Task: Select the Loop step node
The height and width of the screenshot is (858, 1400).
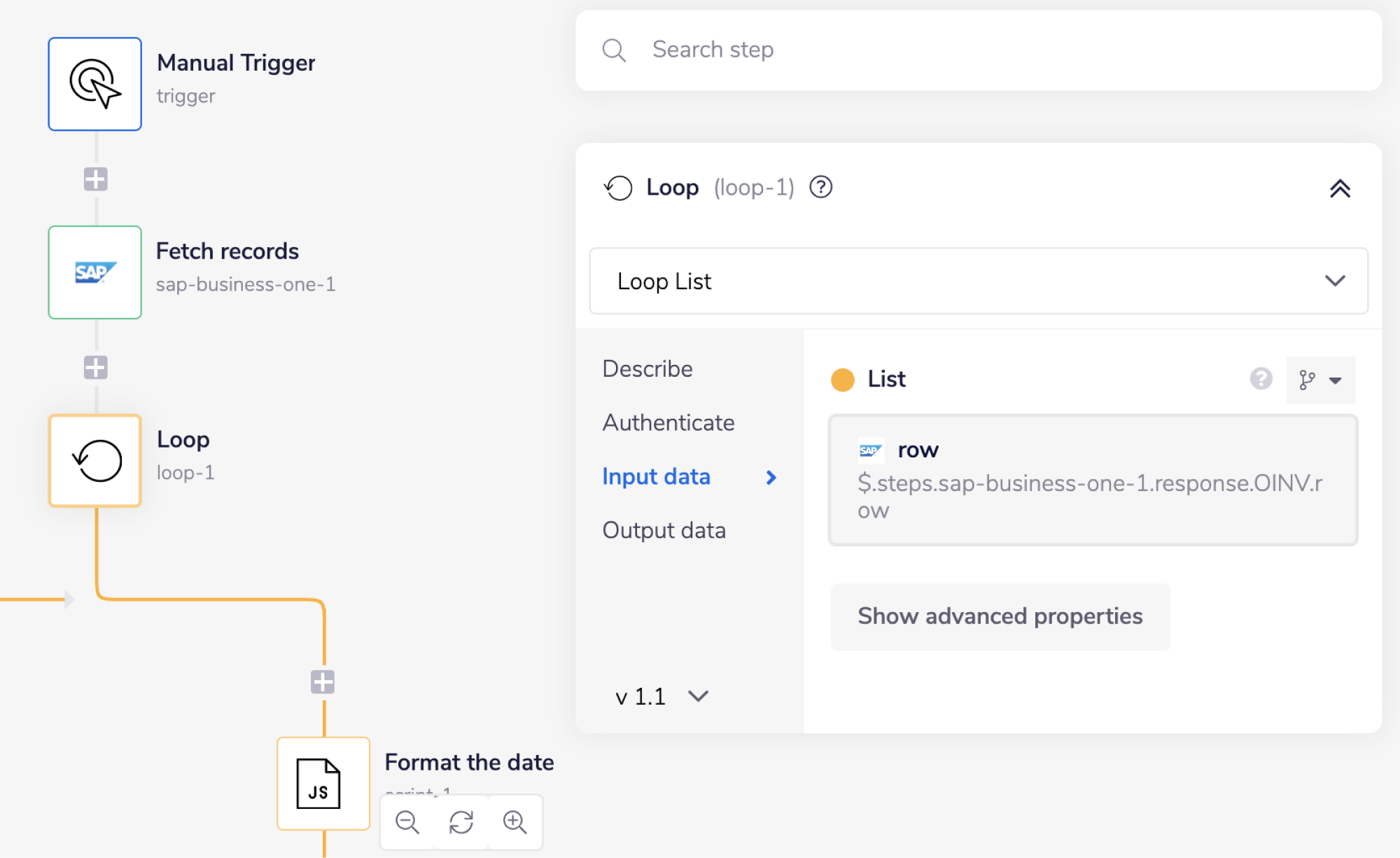Action: (94, 460)
